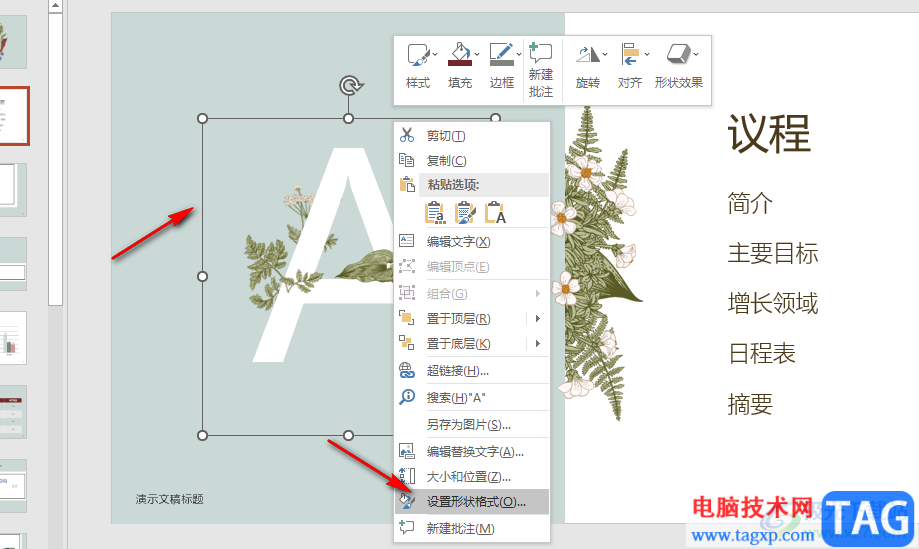Click the 主要目标 agenda item
Screen dimensions: 919x549
[x=773, y=254]
